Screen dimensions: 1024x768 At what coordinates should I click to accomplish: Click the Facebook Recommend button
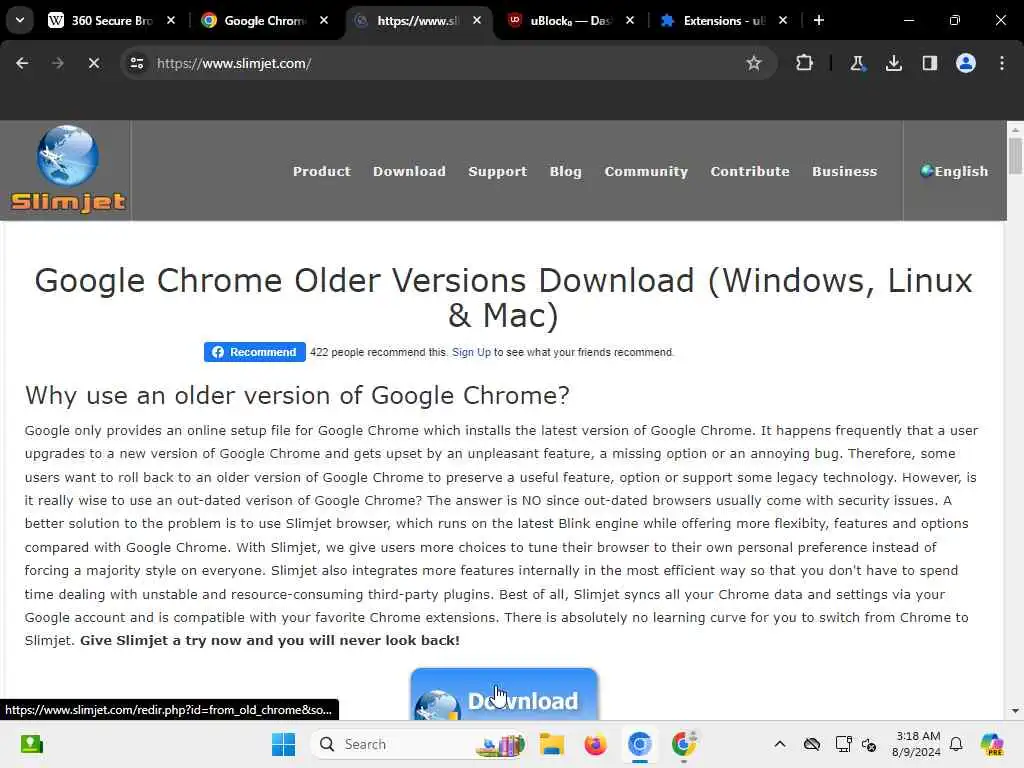(255, 352)
